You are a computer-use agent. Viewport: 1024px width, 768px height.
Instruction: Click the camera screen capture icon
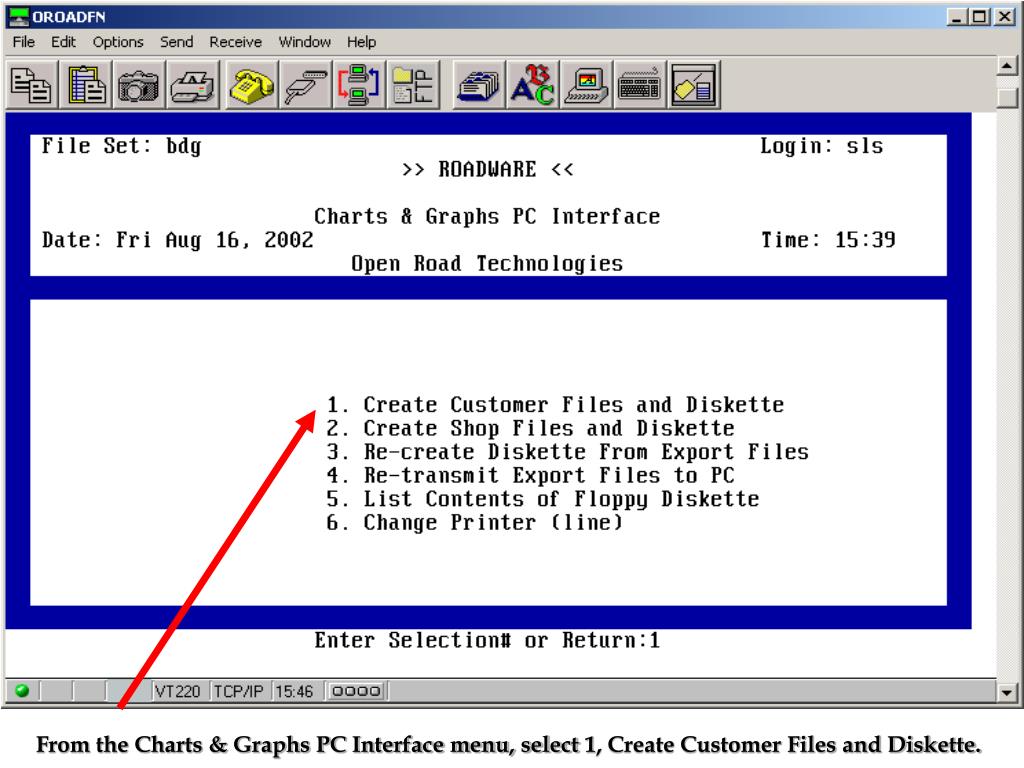click(x=138, y=85)
